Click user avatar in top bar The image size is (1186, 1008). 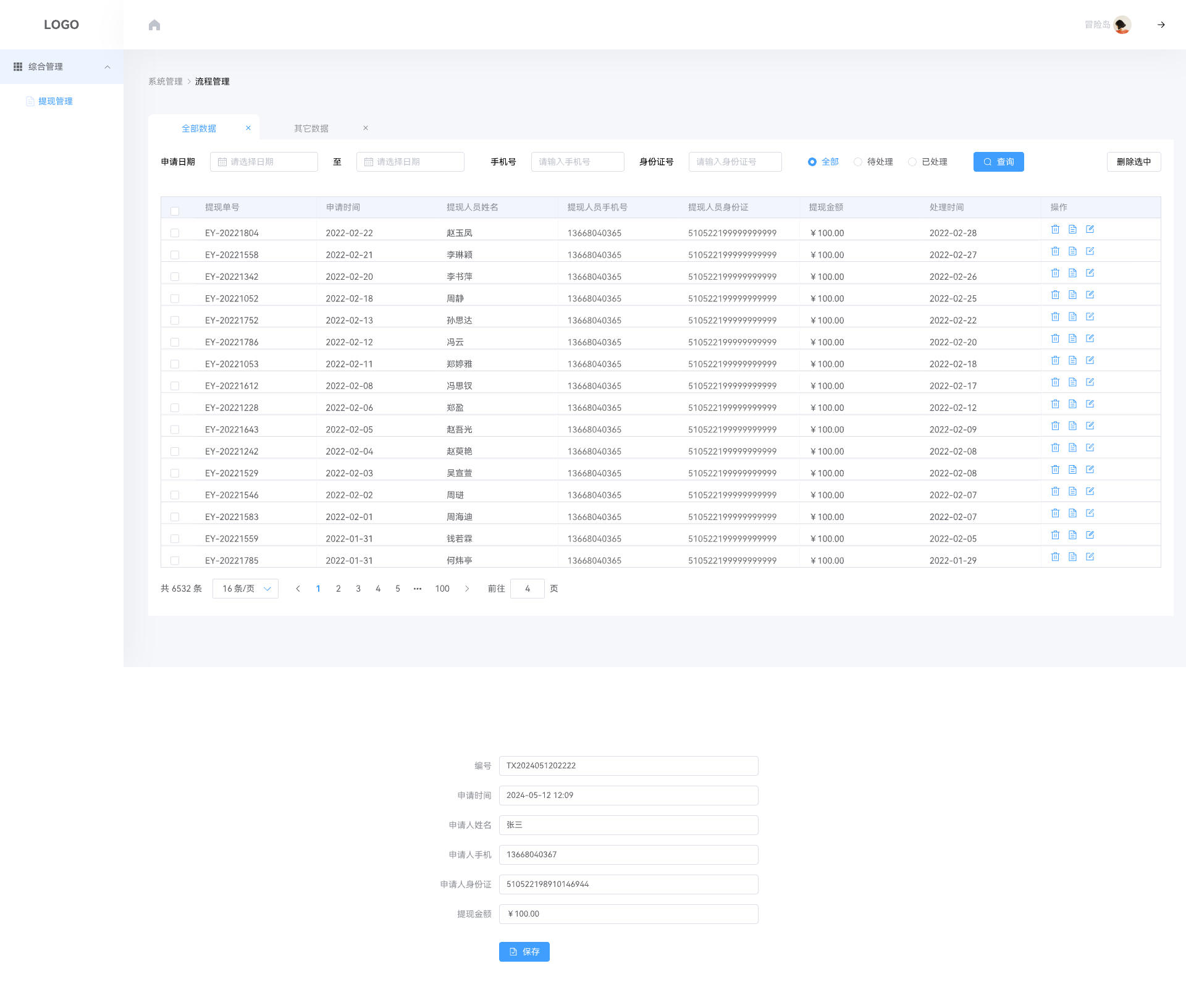pos(1122,25)
